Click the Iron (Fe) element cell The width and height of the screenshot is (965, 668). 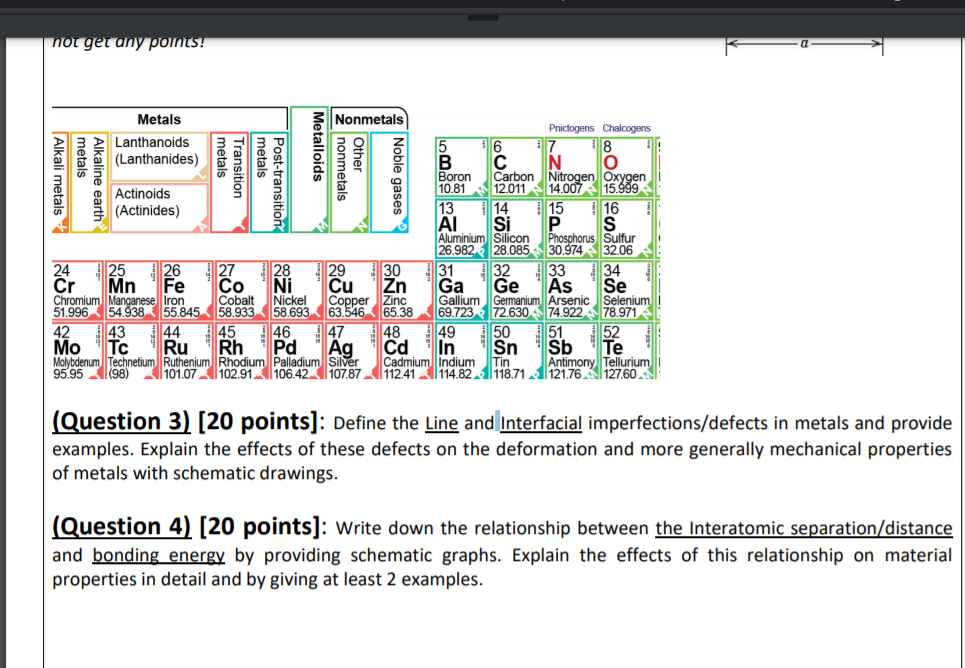(x=187, y=291)
